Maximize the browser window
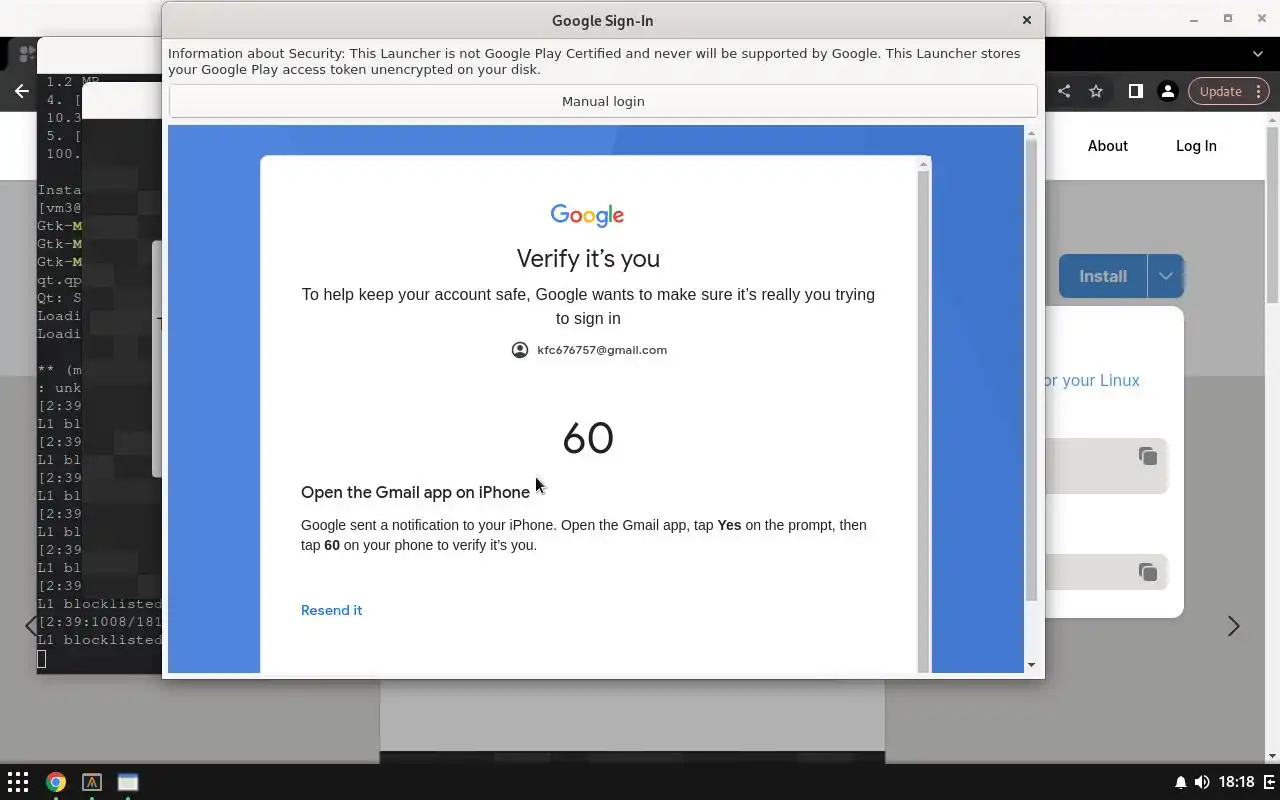Image resolution: width=1280 pixels, height=800 pixels. click(x=1228, y=19)
